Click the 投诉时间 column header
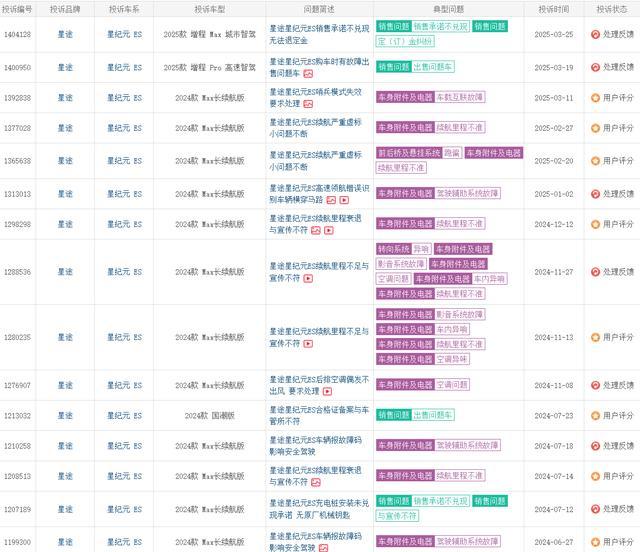Image resolution: width=640 pixels, height=552 pixels. (554, 9)
